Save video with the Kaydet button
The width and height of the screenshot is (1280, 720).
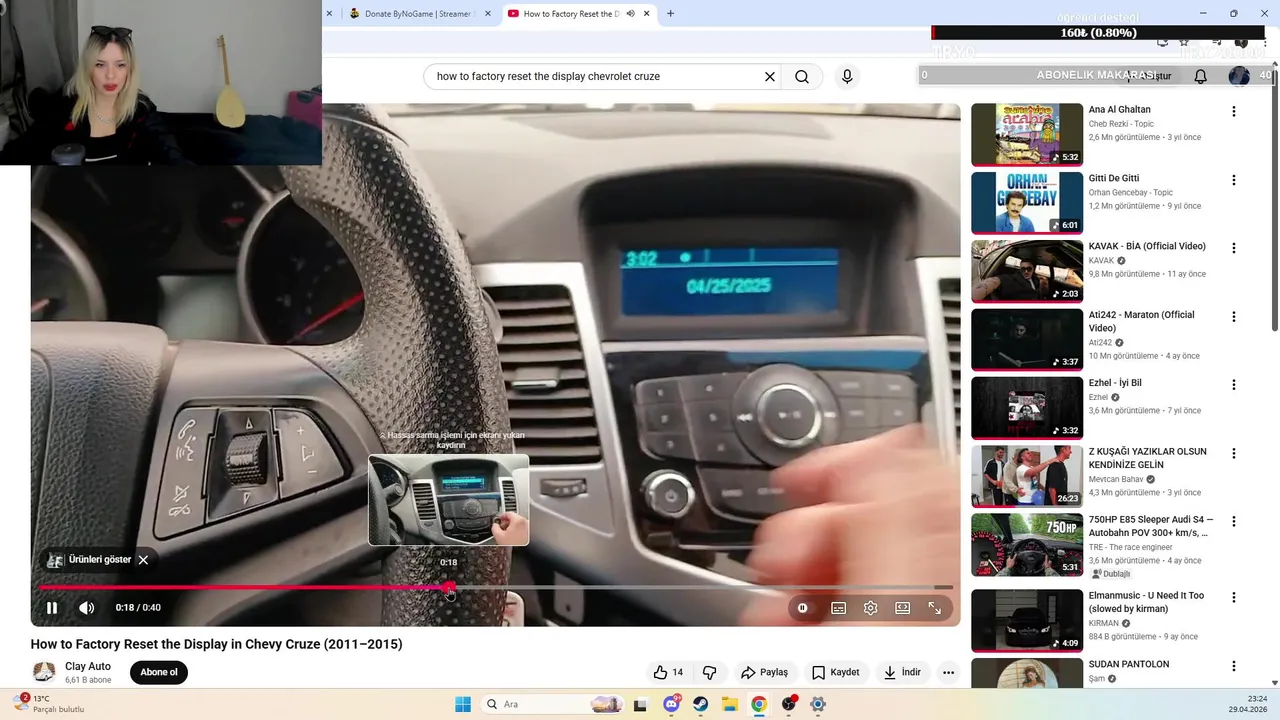pos(835,672)
